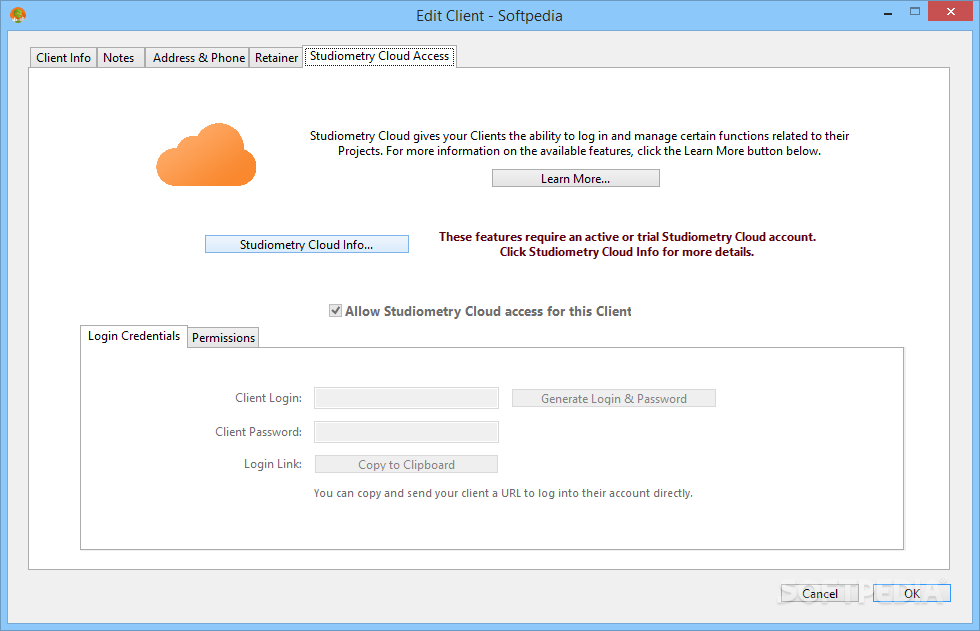Open the Notes tab
This screenshot has width=980, height=631.
tap(119, 57)
